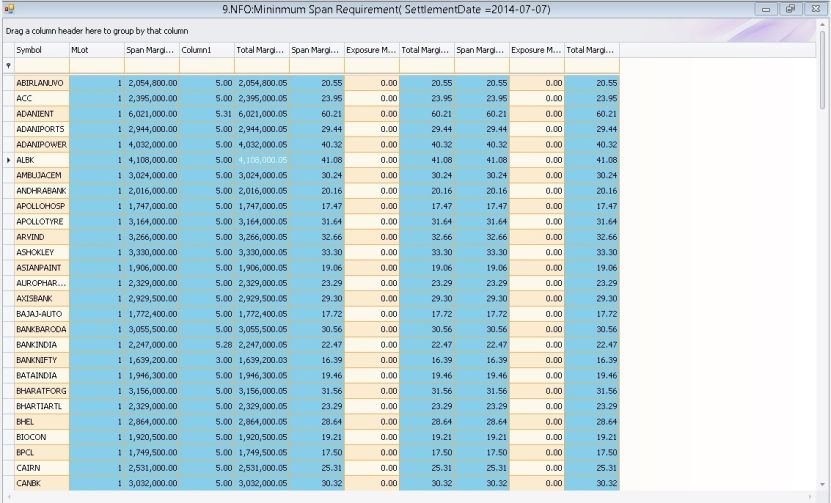Screen dimensions: 831x503
Task: Click the filter box under the Column1 header
Action: point(207,66)
